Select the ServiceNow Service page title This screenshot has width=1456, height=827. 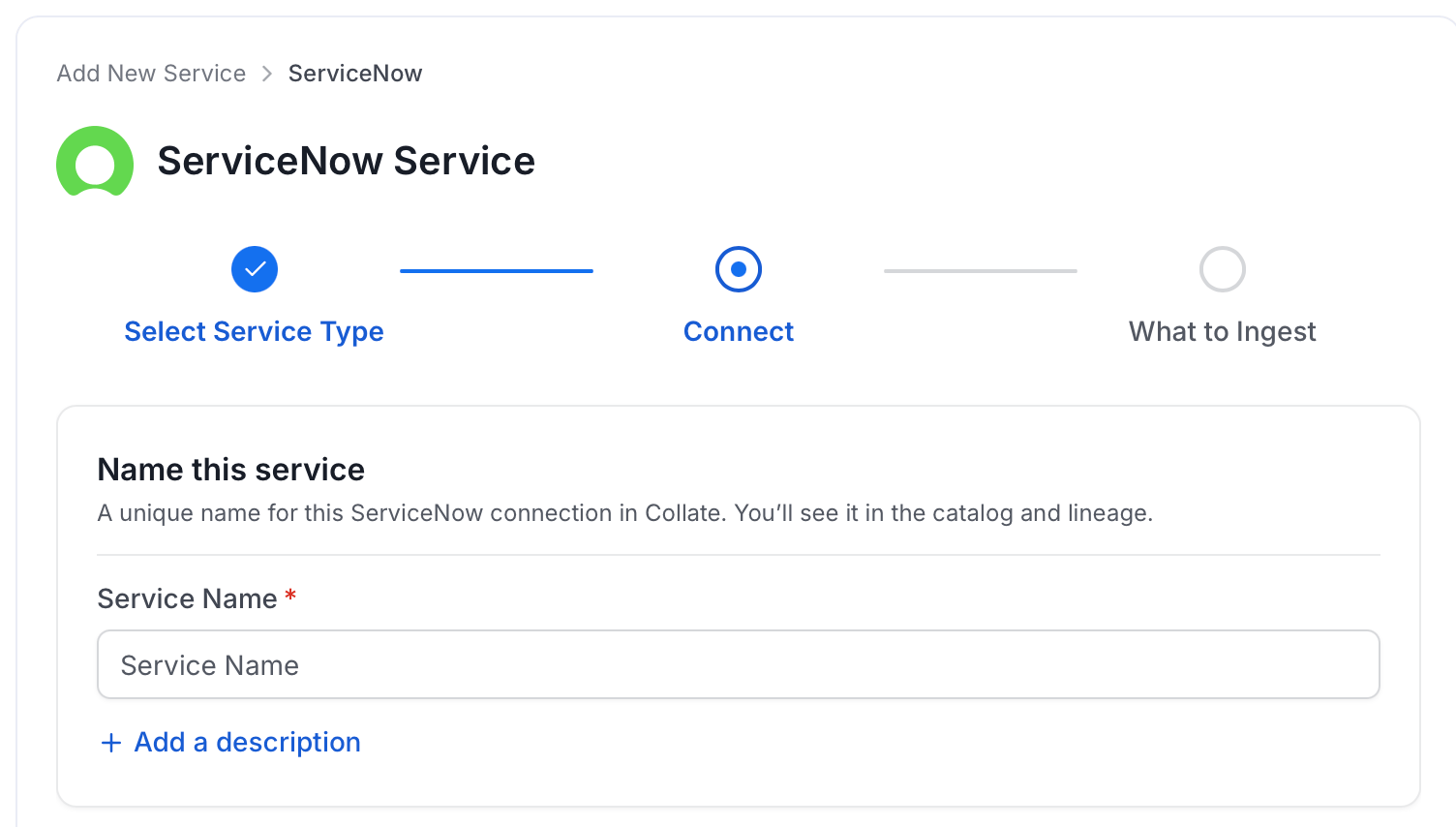point(347,161)
